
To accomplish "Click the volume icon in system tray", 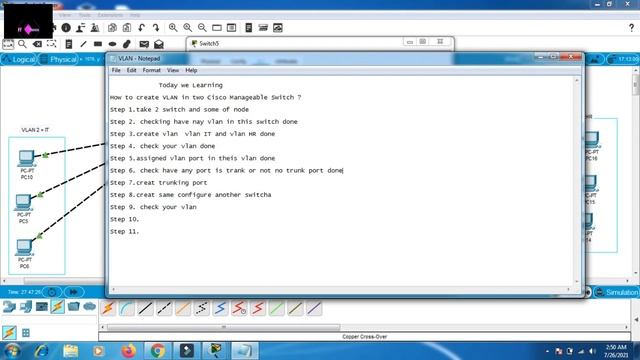I will pyautogui.click(x=591, y=351).
